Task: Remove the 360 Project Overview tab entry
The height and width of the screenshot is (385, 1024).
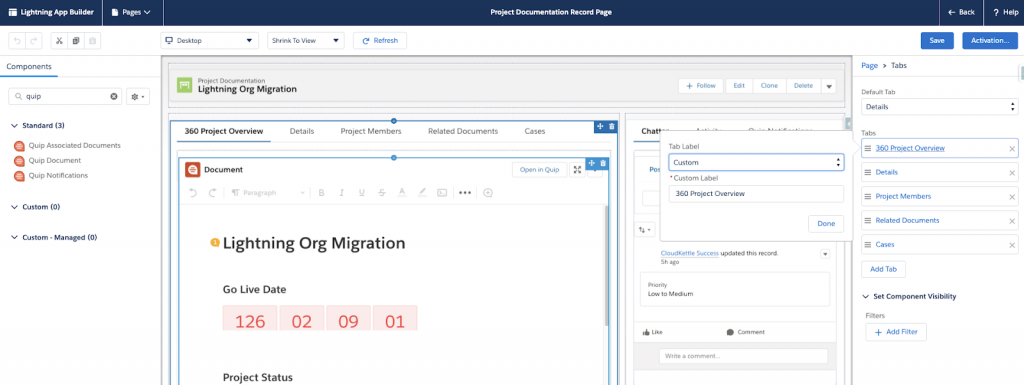Action: pyautogui.click(x=1012, y=149)
